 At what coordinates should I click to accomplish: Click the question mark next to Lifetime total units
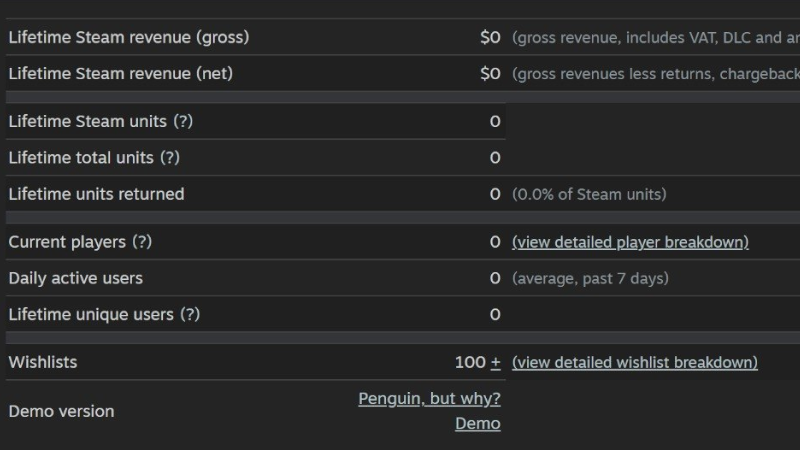[170, 158]
